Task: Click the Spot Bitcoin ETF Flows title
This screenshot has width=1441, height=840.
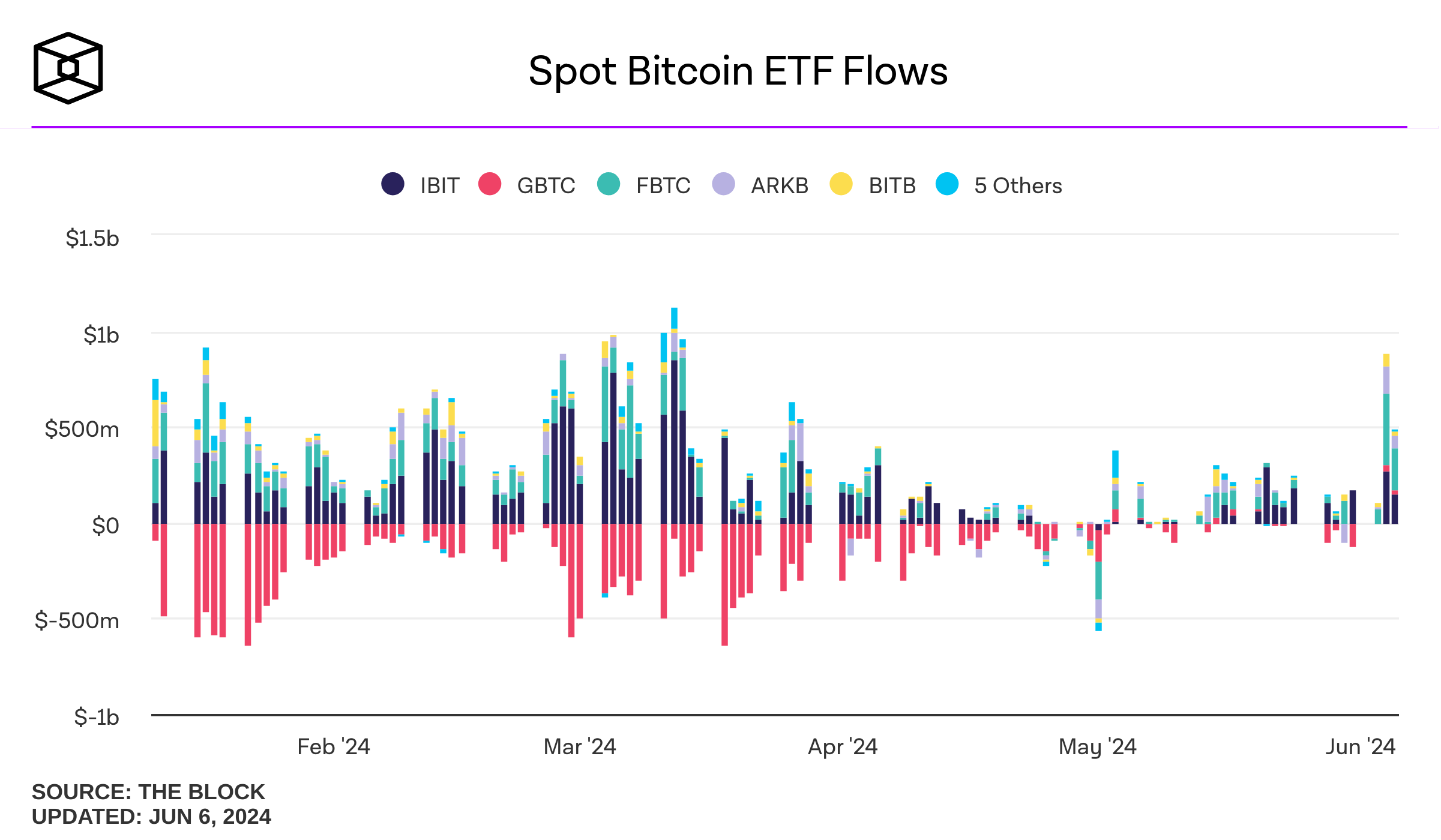Action: click(738, 71)
